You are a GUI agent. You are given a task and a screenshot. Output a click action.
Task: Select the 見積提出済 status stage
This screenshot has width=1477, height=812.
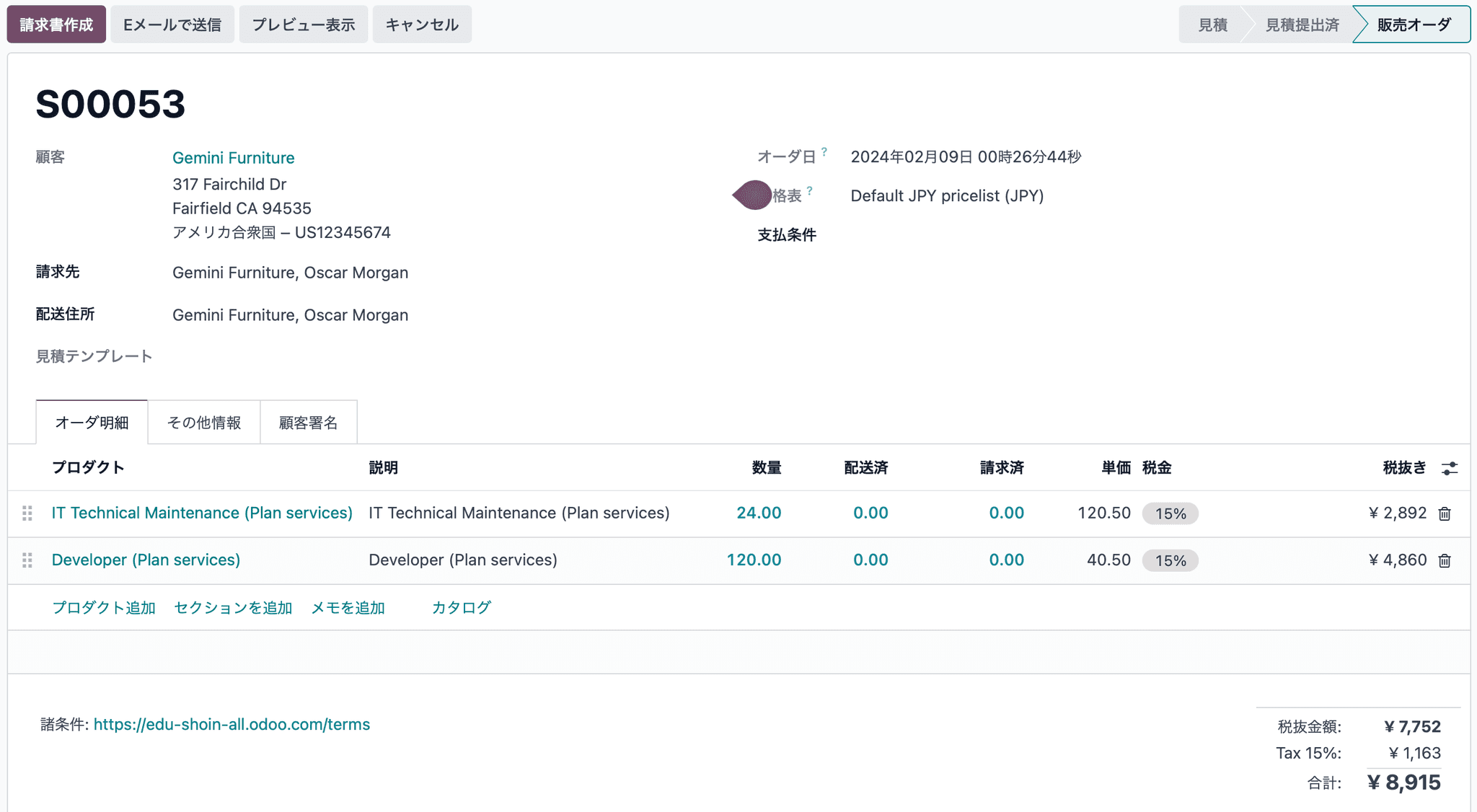coord(1302,25)
